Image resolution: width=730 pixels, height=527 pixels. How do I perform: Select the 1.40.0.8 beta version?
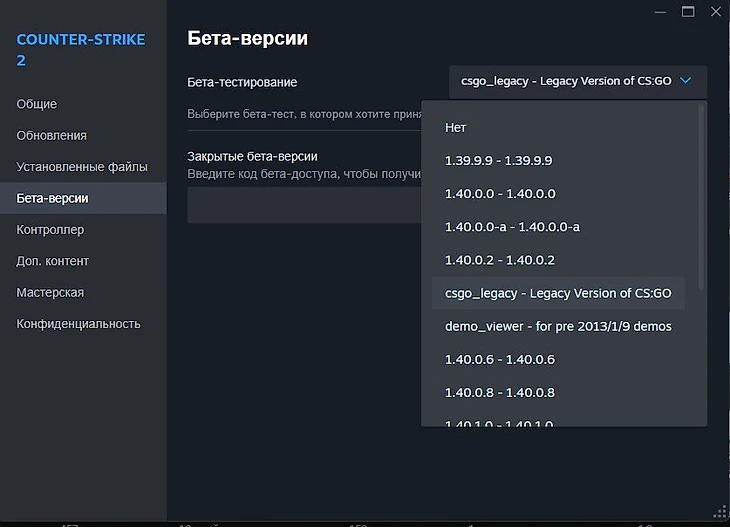500,392
